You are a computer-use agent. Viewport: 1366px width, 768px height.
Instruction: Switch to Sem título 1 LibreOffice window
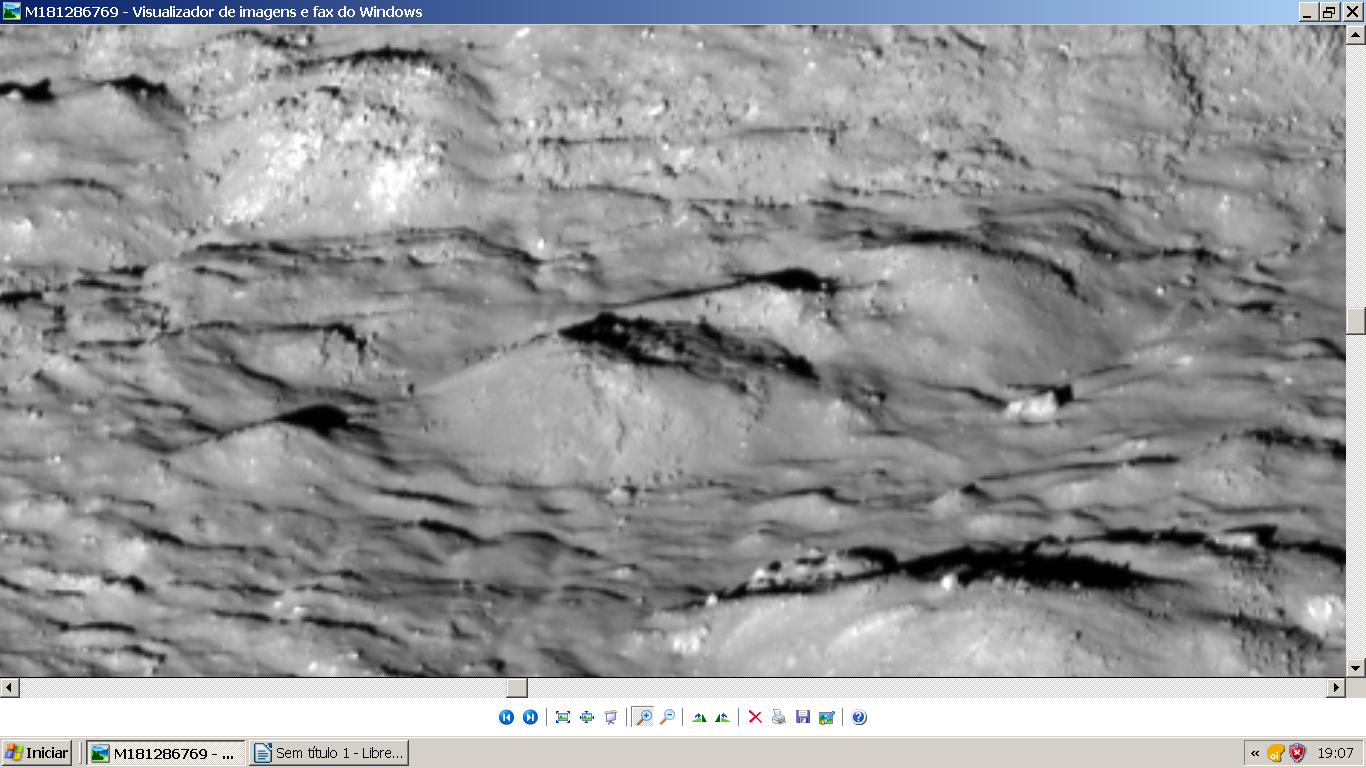[329, 753]
